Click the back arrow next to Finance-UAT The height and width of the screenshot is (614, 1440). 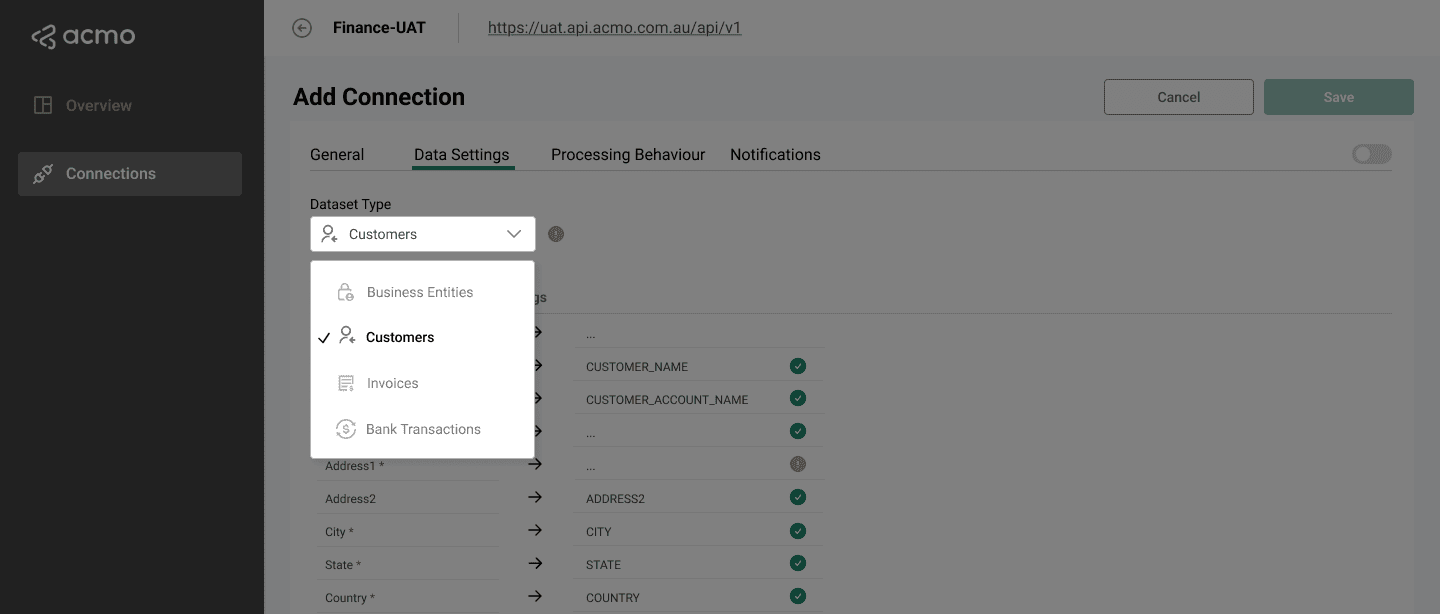302,28
